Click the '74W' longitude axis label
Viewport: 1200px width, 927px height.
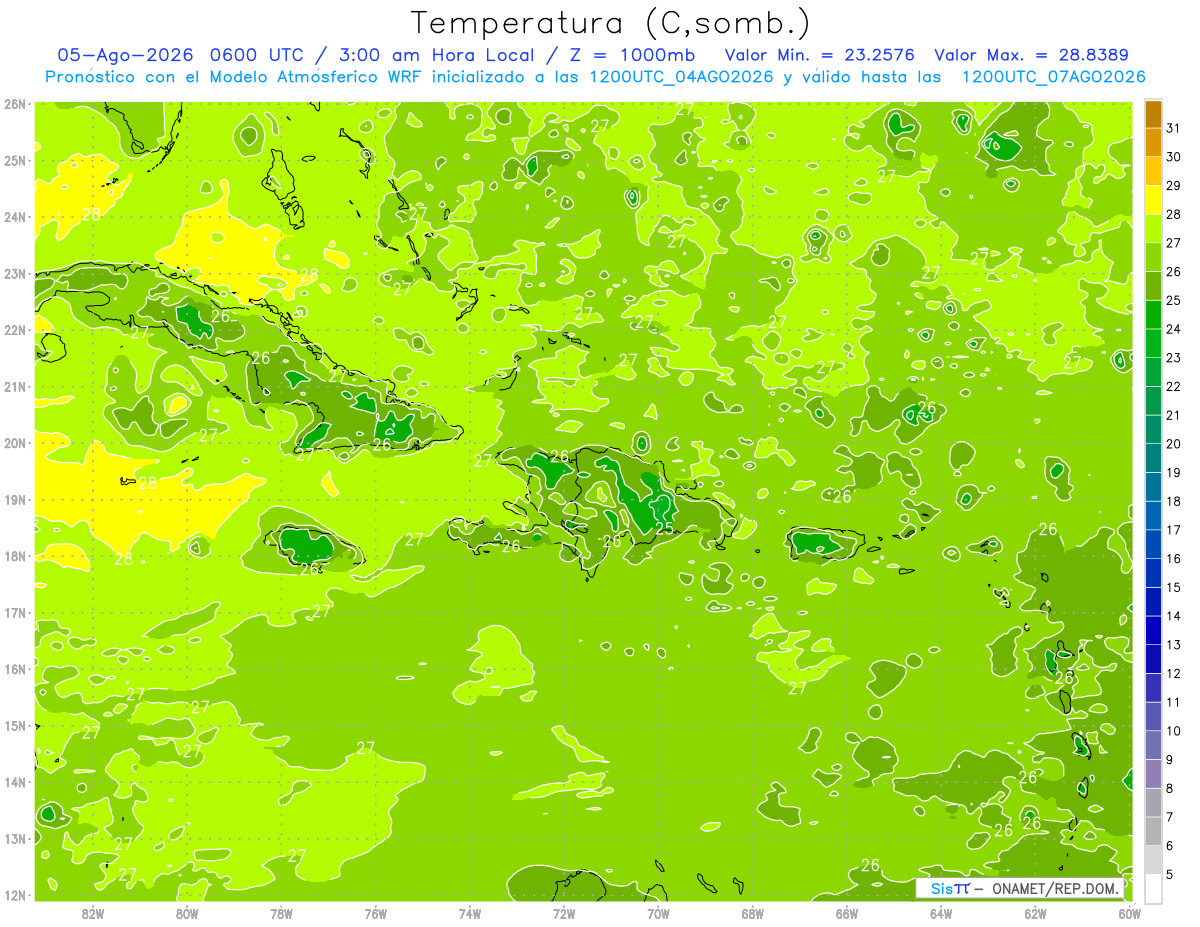(x=470, y=913)
